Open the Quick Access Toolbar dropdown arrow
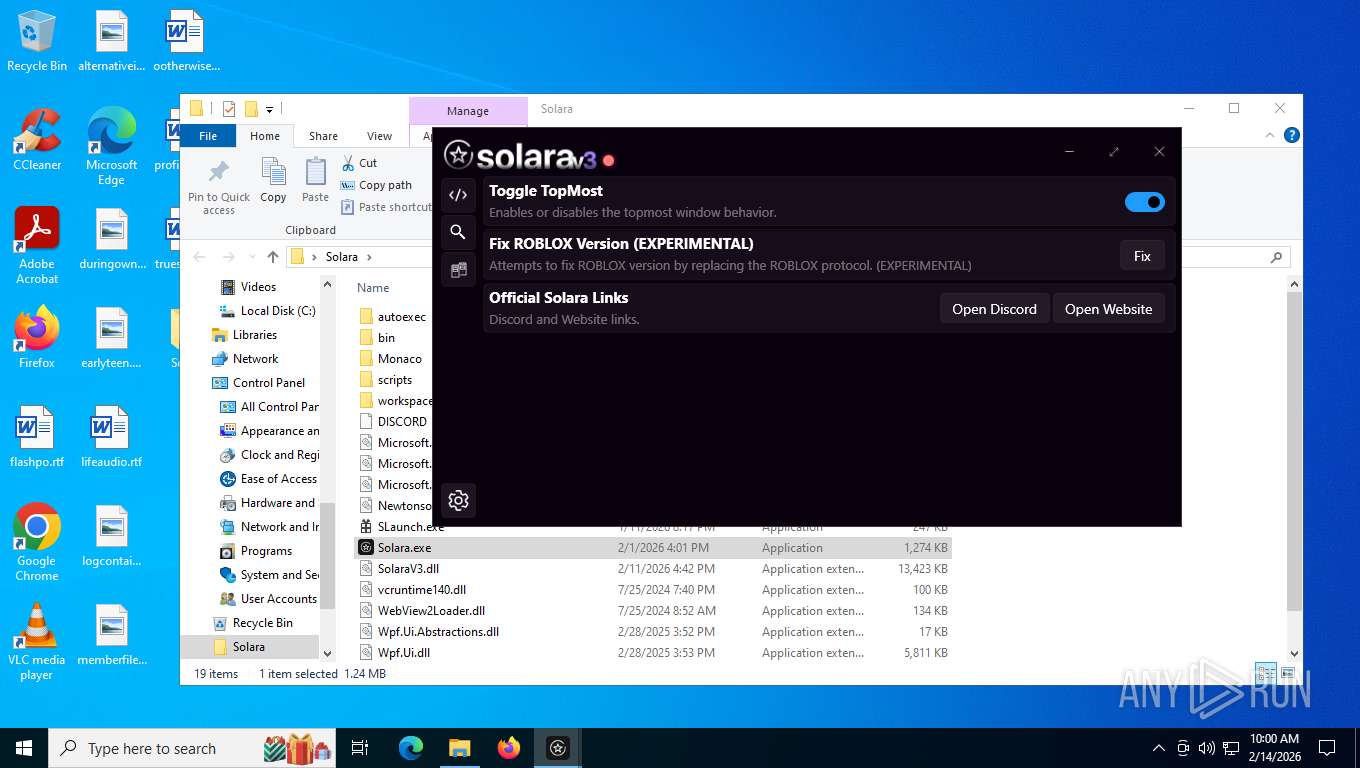The image size is (1360, 768). click(269, 109)
